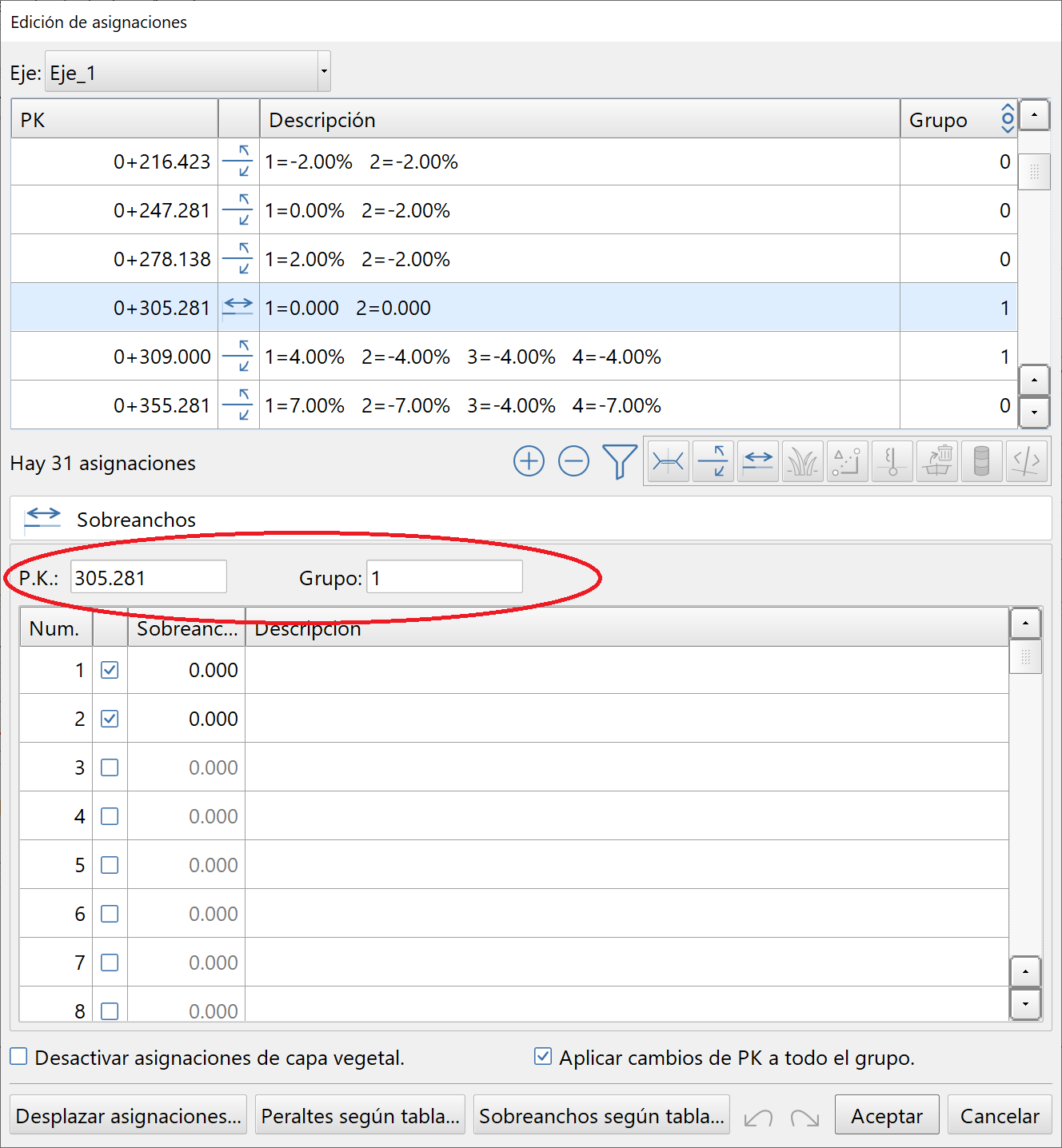The height and width of the screenshot is (1148, 1062).
Task: Click the Grupo column sort arrows
Action: tap(1007, 119)
